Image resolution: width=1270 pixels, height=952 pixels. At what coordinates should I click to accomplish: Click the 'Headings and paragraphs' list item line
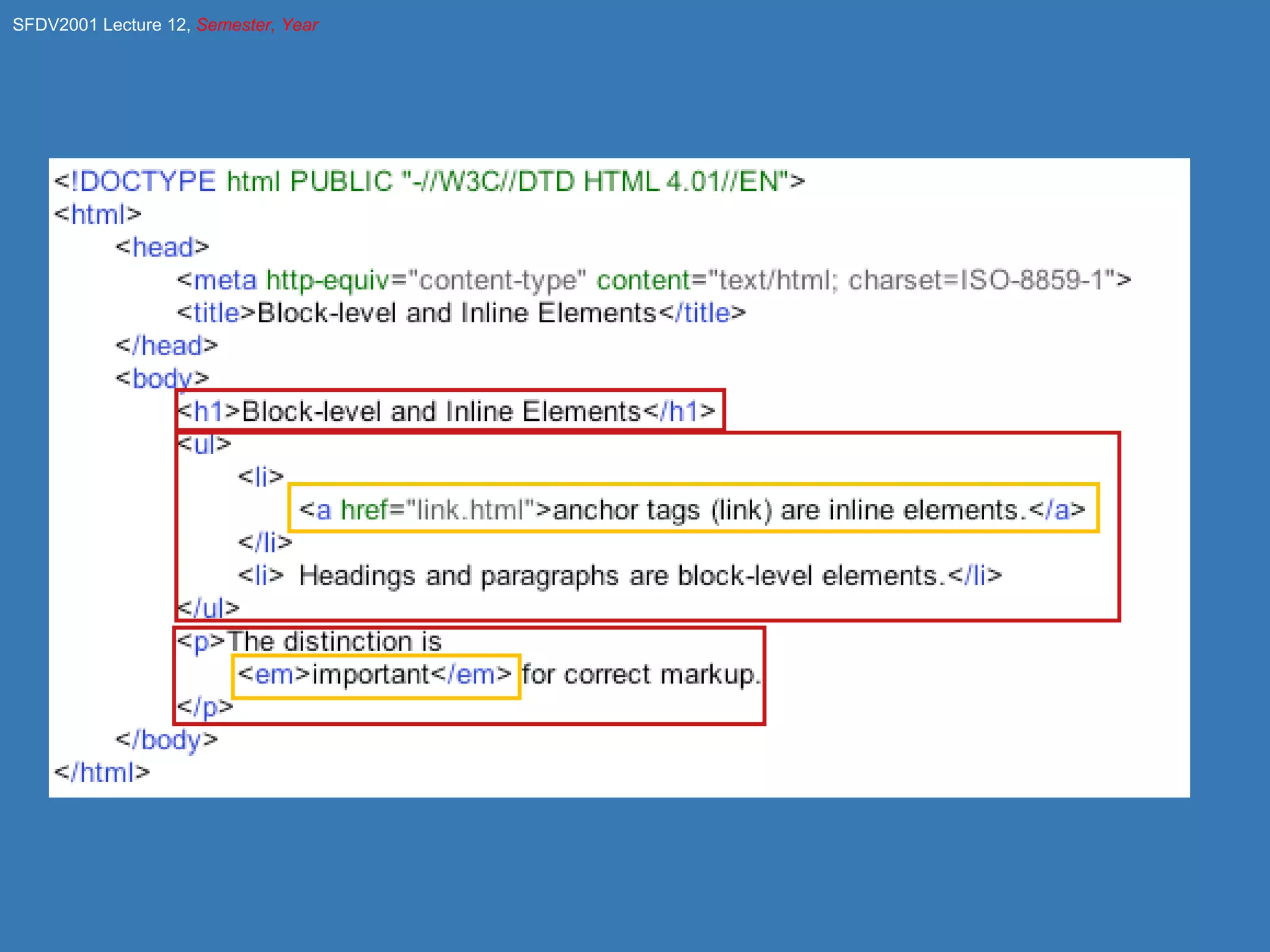[620, 576]
